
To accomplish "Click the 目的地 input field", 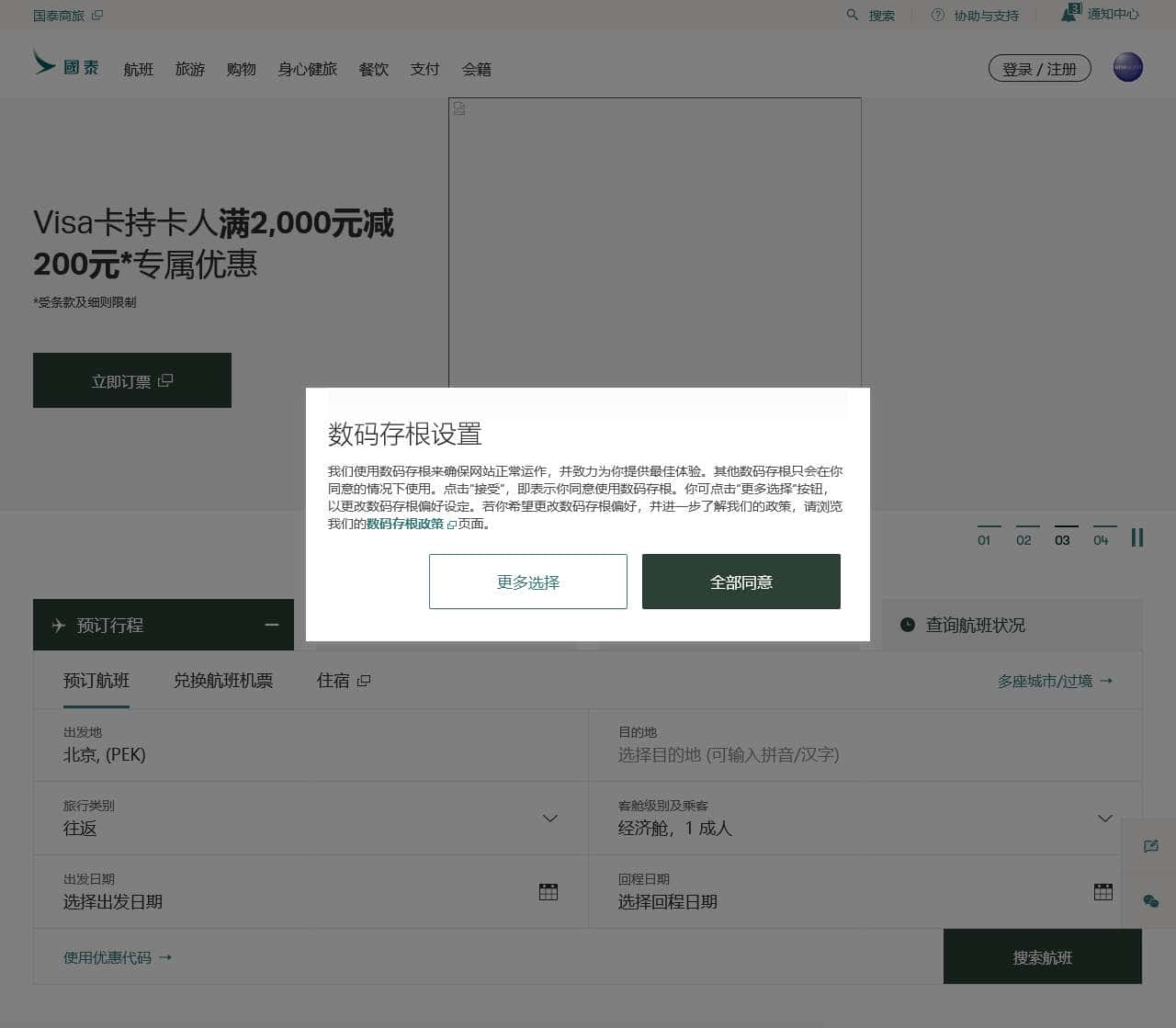I will 865,745.
